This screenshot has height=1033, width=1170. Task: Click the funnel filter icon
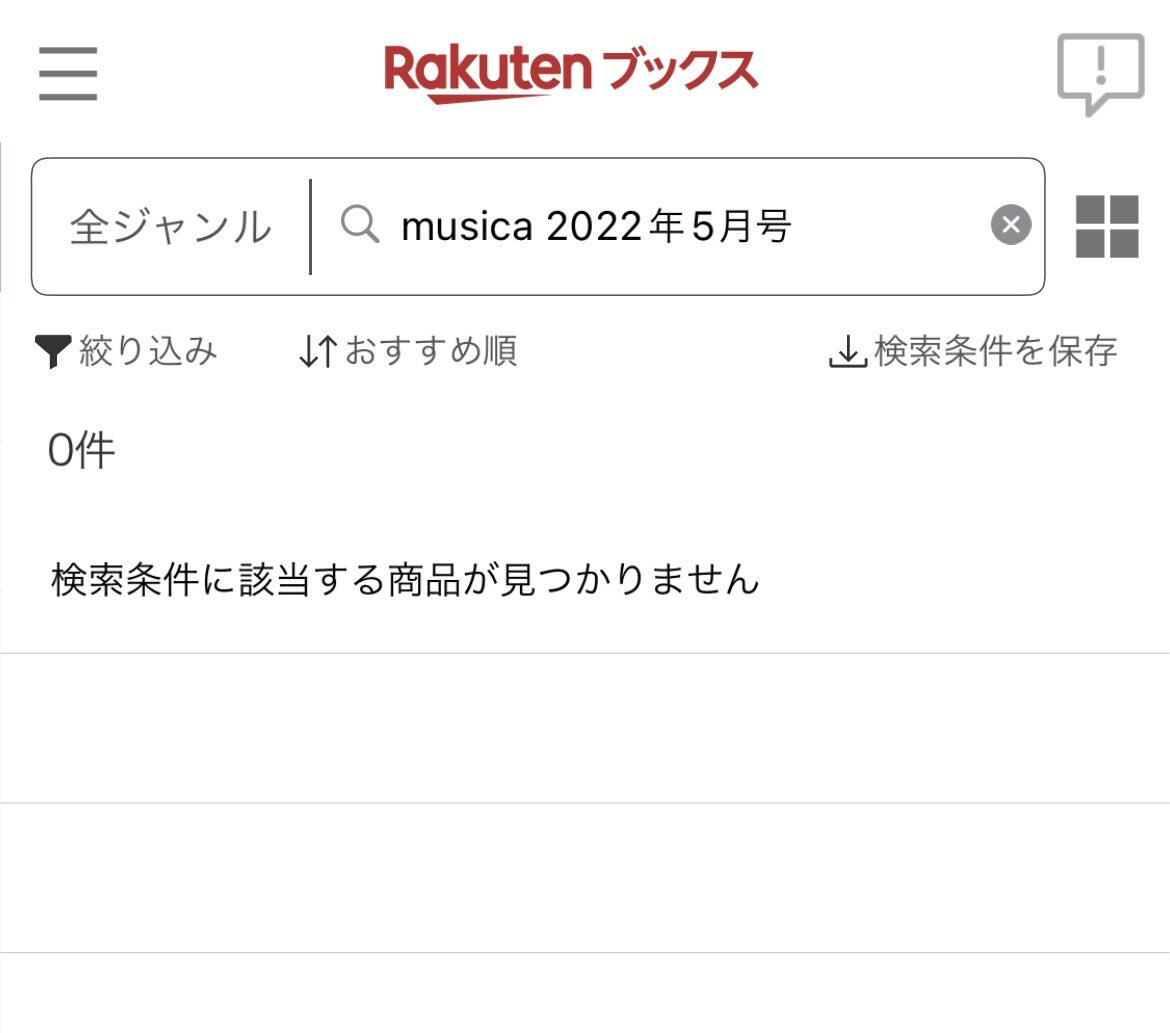coord(53,352)
